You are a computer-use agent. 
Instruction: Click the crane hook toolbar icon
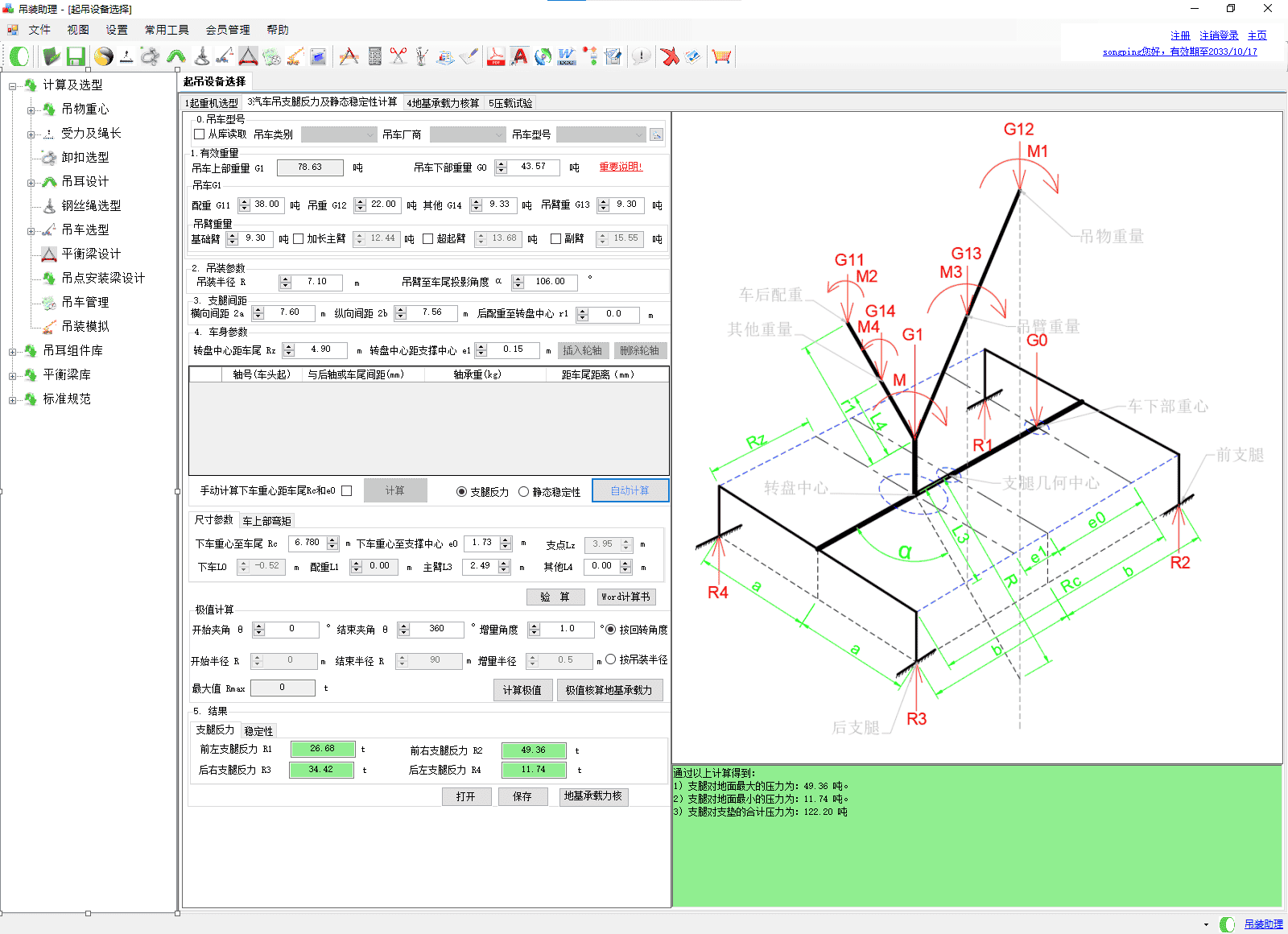(202, 56)
